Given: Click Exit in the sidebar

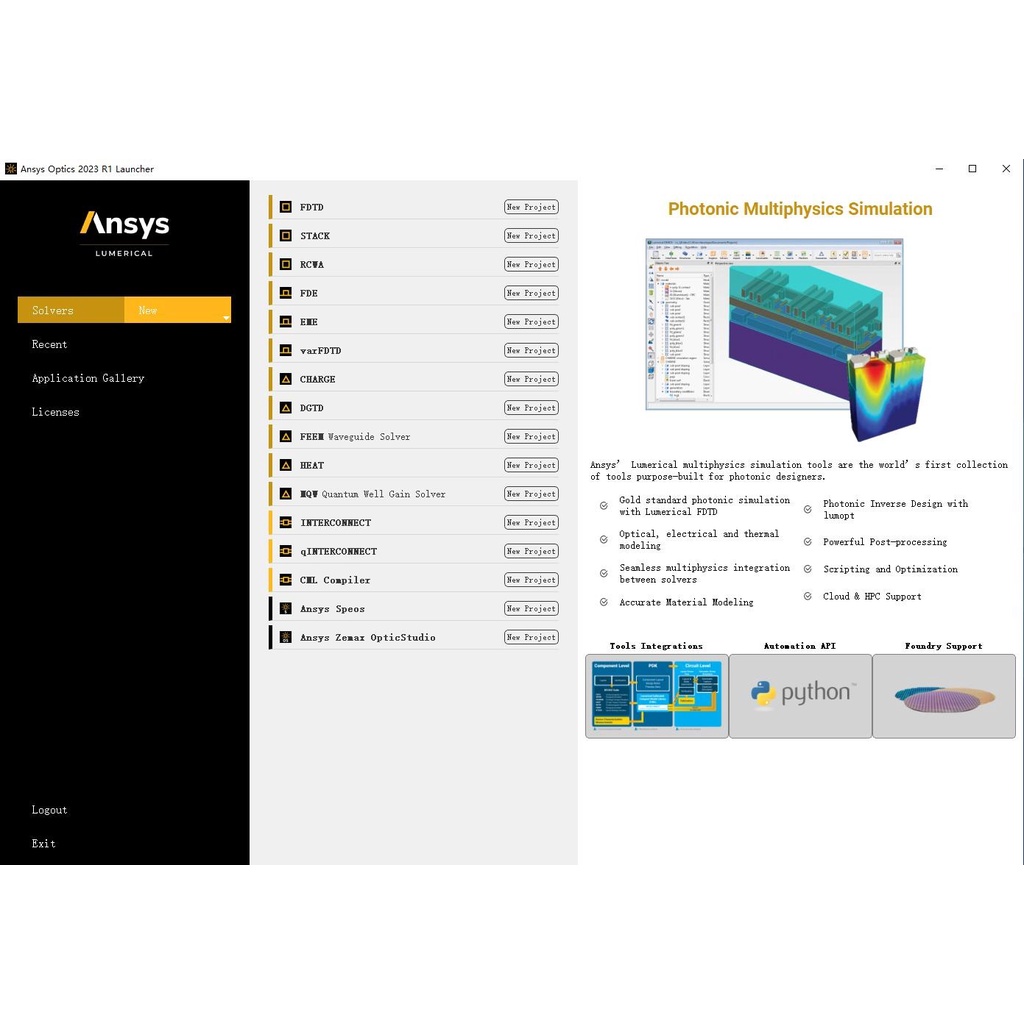Looking at the screenshot, I should [44, 844].
